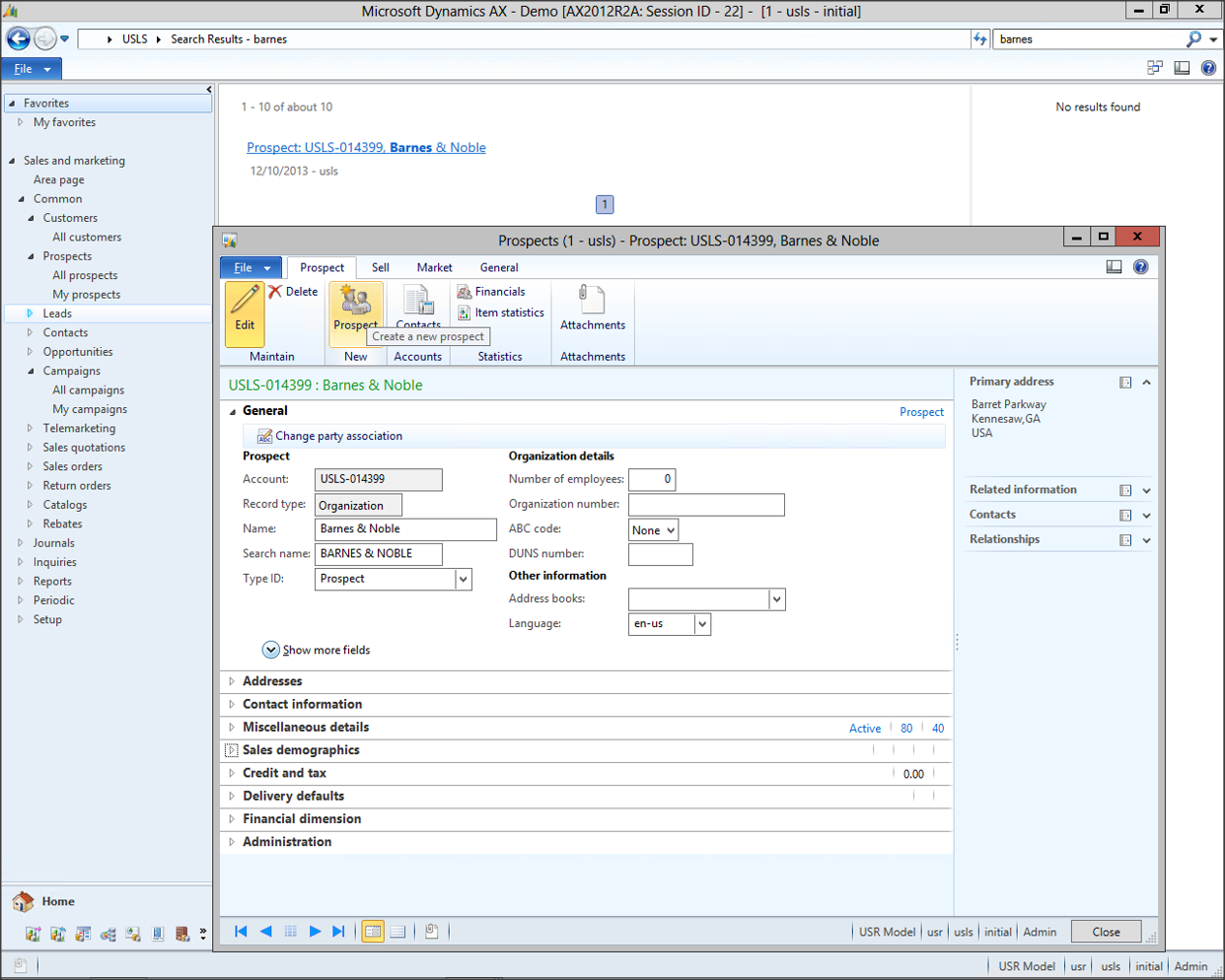Jump to last record navigation arrow
Screen dimensions: 1225x980
(339, 932)
